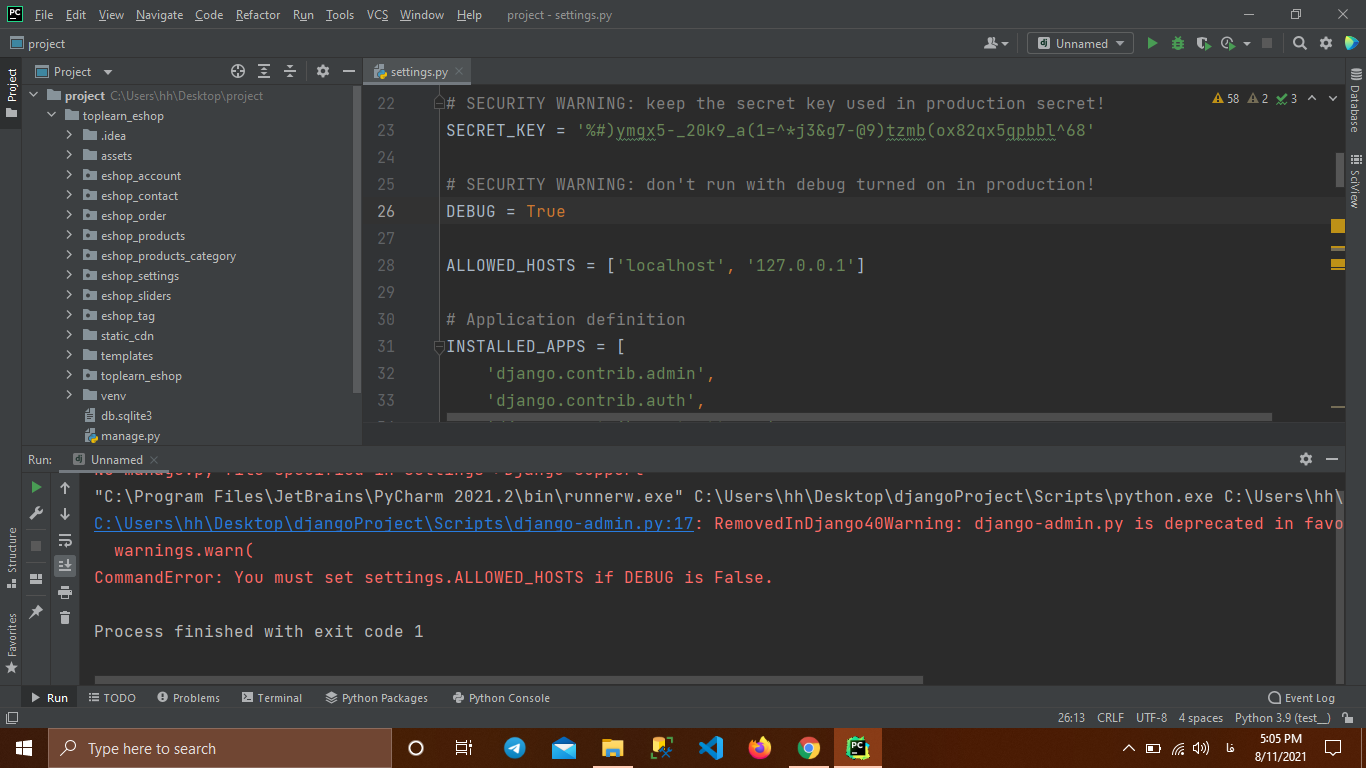This screenshot has width=1366, height=768.
Task: Switch to the Python Console tab
Action: [501, 698]
